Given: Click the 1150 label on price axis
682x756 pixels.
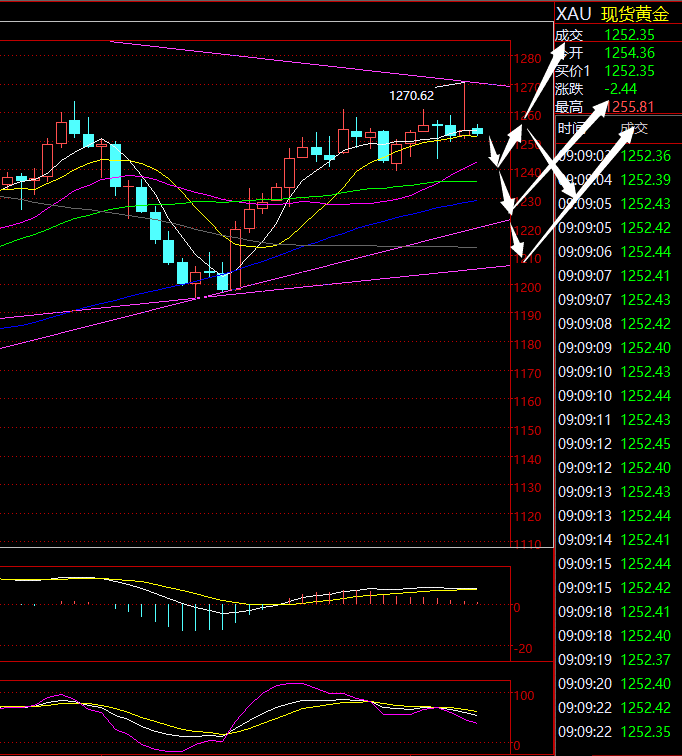Looking at the screenshot, I should pyautogui.click(x=527, y=431).
